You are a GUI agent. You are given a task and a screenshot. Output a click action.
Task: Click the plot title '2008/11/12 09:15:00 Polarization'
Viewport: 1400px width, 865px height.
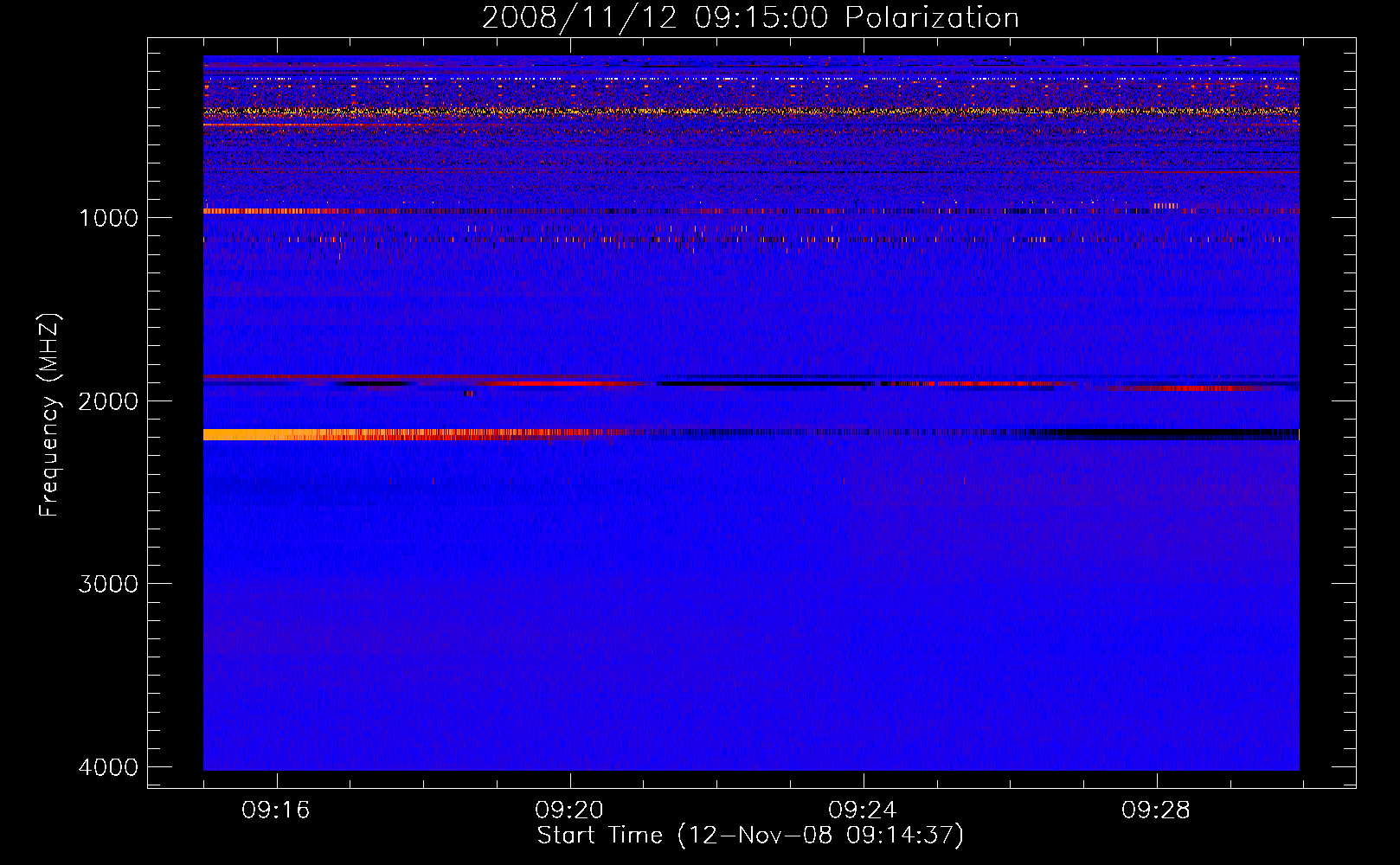[750, 17]
